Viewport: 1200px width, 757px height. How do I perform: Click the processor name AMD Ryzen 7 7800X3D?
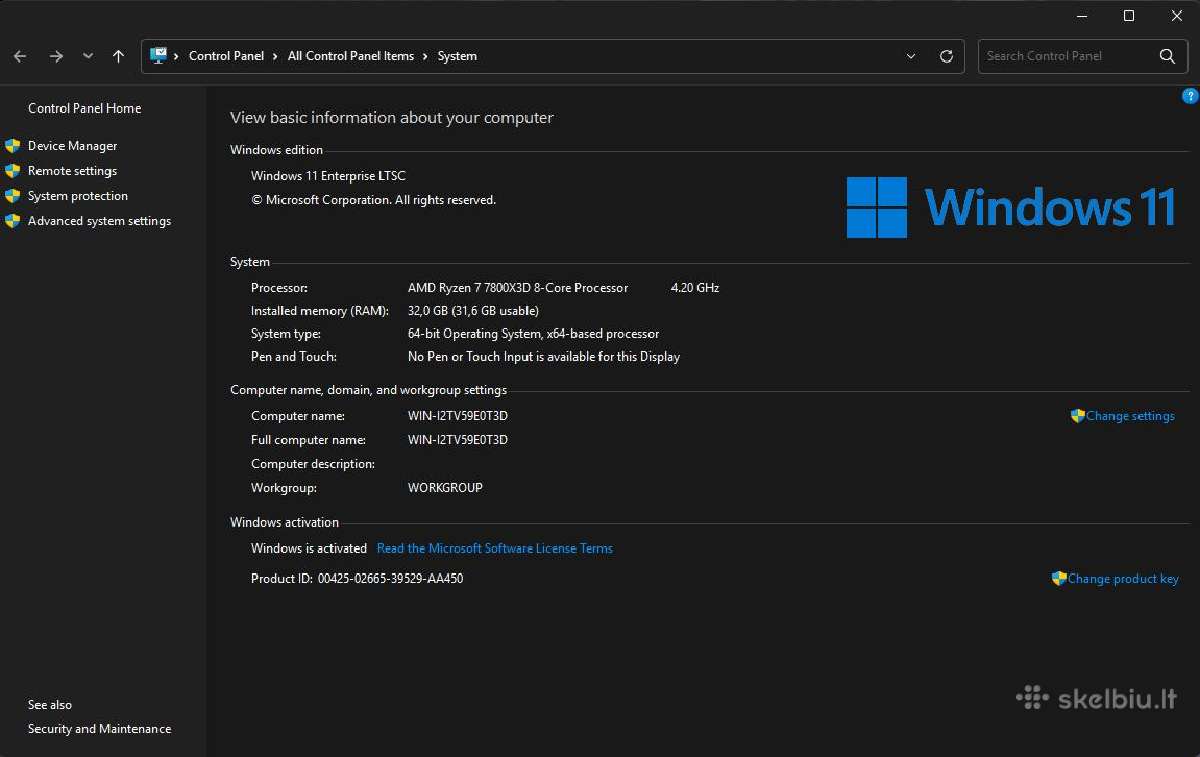pos(518,288)
